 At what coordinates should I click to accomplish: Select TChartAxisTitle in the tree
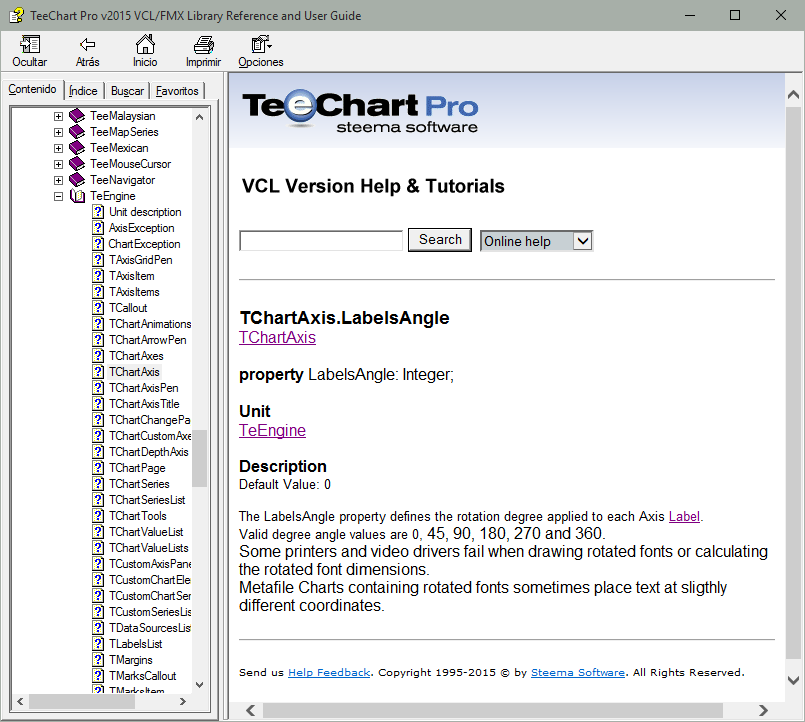144,404
